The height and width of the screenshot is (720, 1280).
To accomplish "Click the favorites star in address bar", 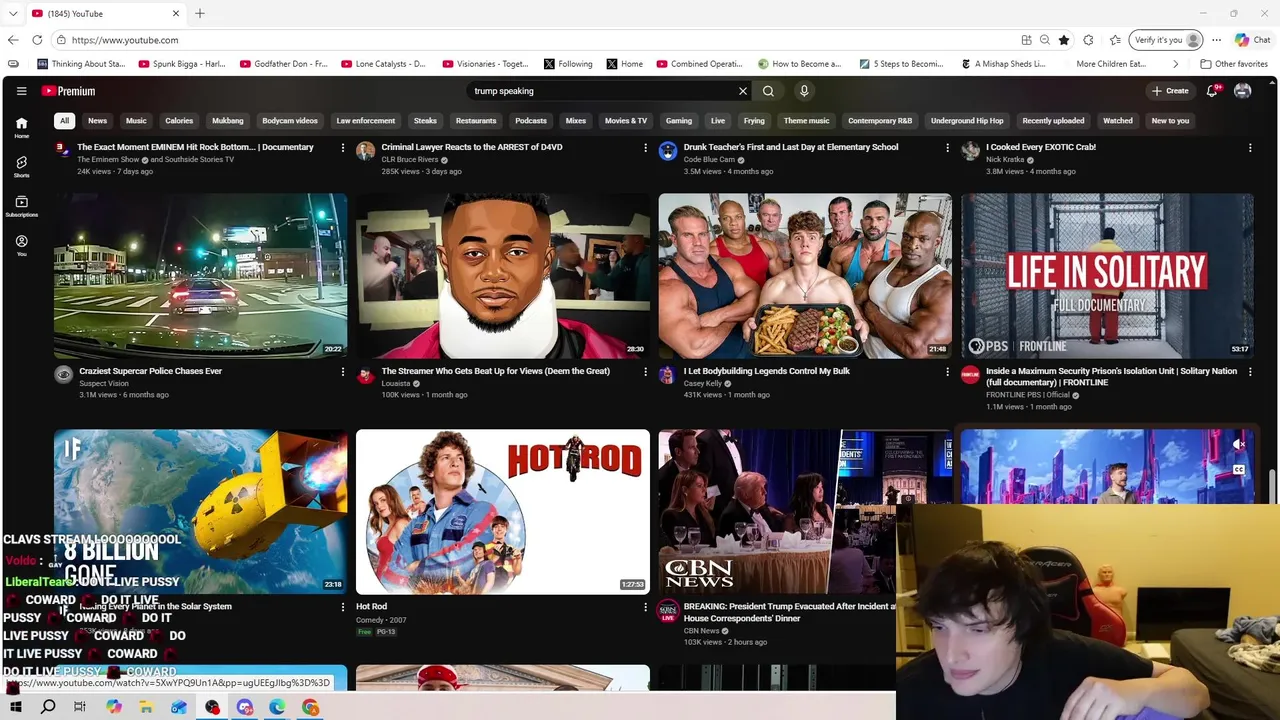I will (1064, 40).
